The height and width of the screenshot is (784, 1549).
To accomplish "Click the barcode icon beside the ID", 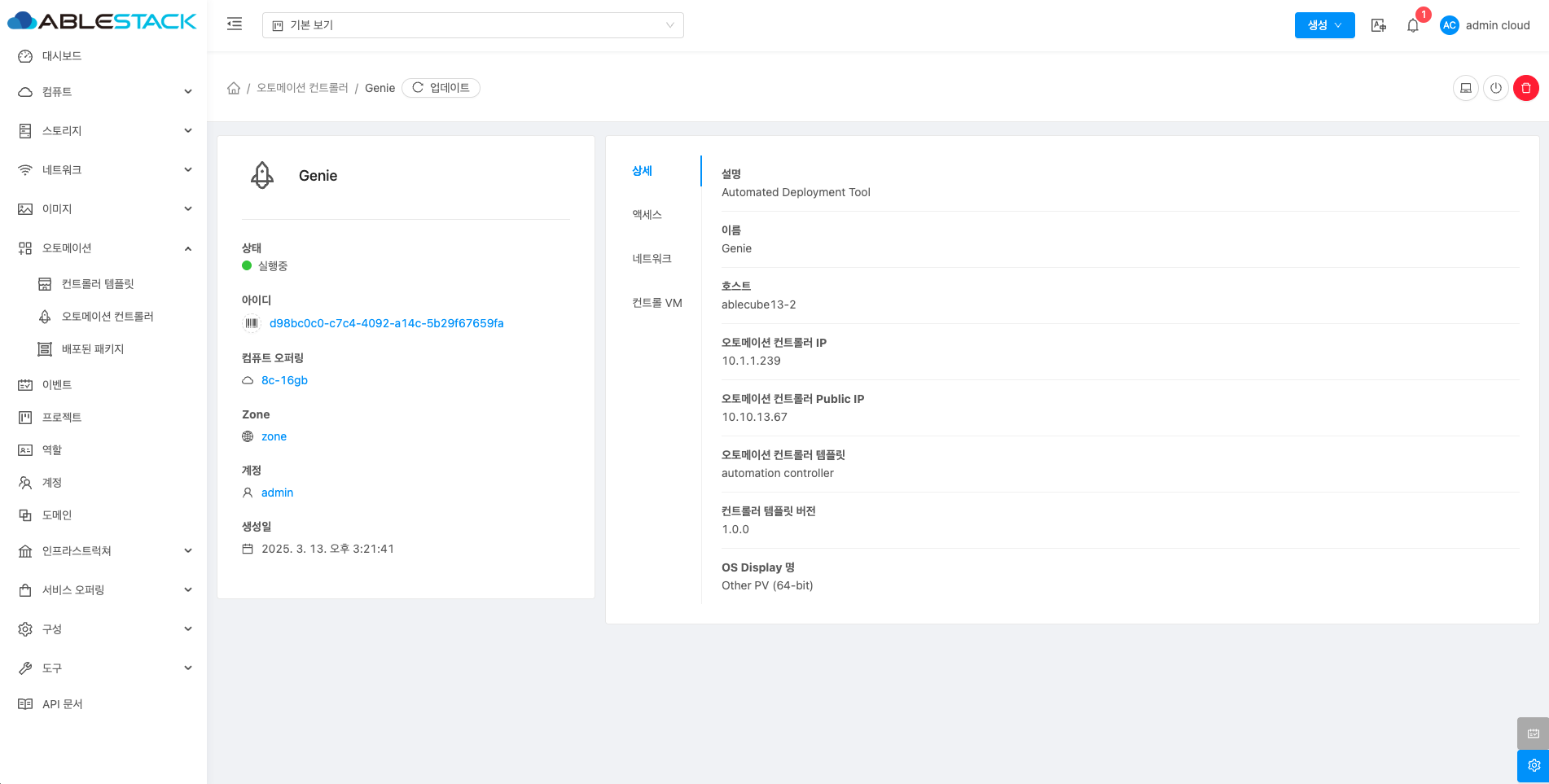I will tap(252, 323).
